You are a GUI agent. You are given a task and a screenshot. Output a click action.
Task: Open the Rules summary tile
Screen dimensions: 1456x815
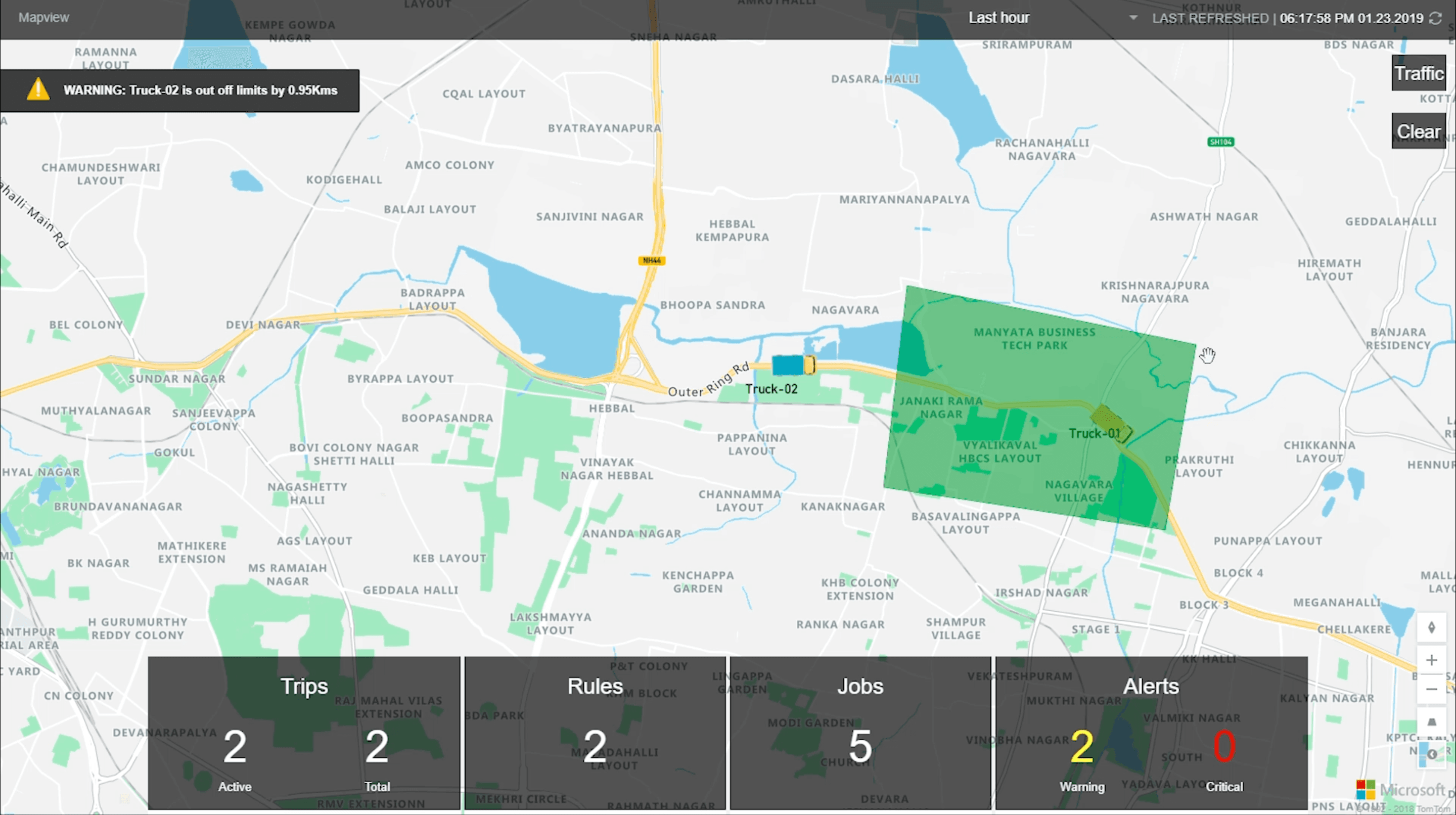pyautogui.click(x=595, y=733)
